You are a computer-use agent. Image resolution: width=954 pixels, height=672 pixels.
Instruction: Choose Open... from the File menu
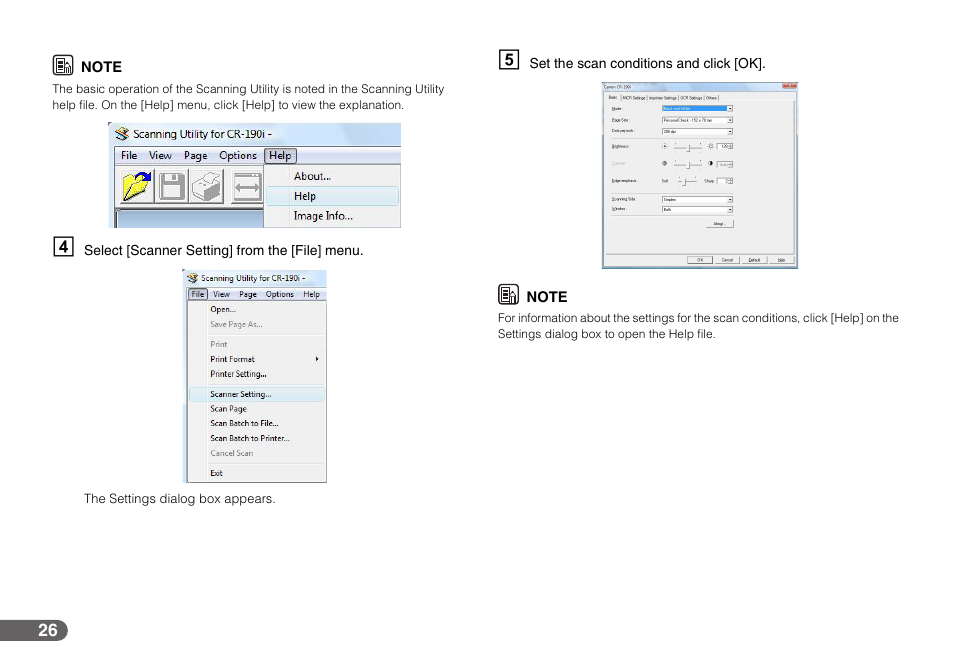[x=223, y=310]
